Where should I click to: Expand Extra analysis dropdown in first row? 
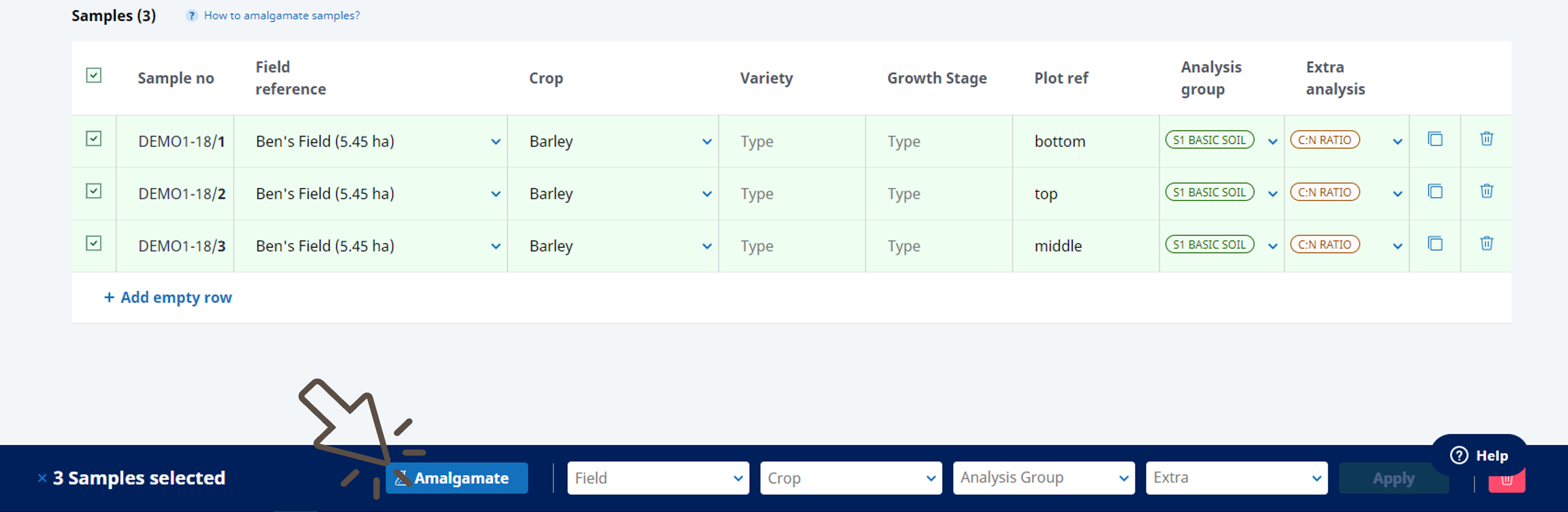[1397, 141]
